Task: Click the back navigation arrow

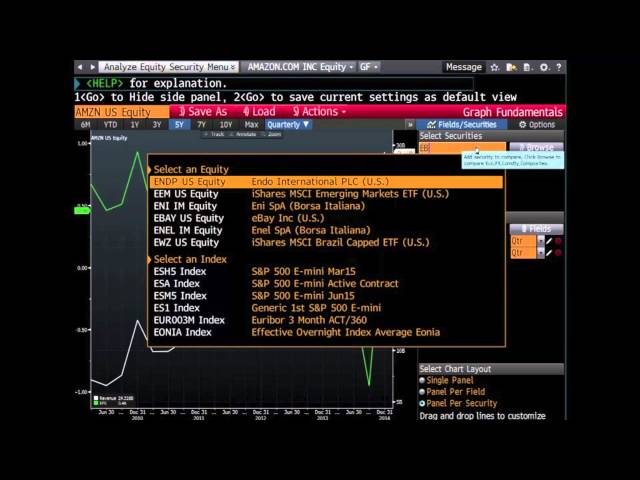Action: pos(80,67)
